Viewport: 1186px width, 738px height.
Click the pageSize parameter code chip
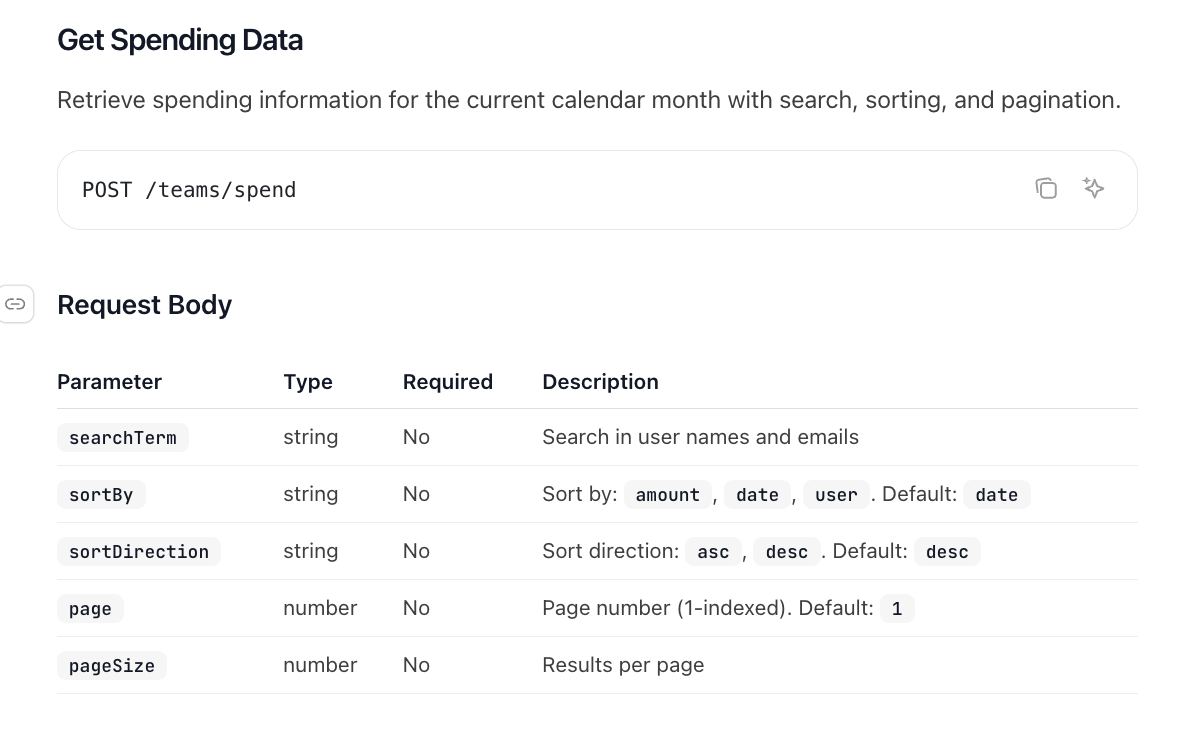[x=111, y=666]
